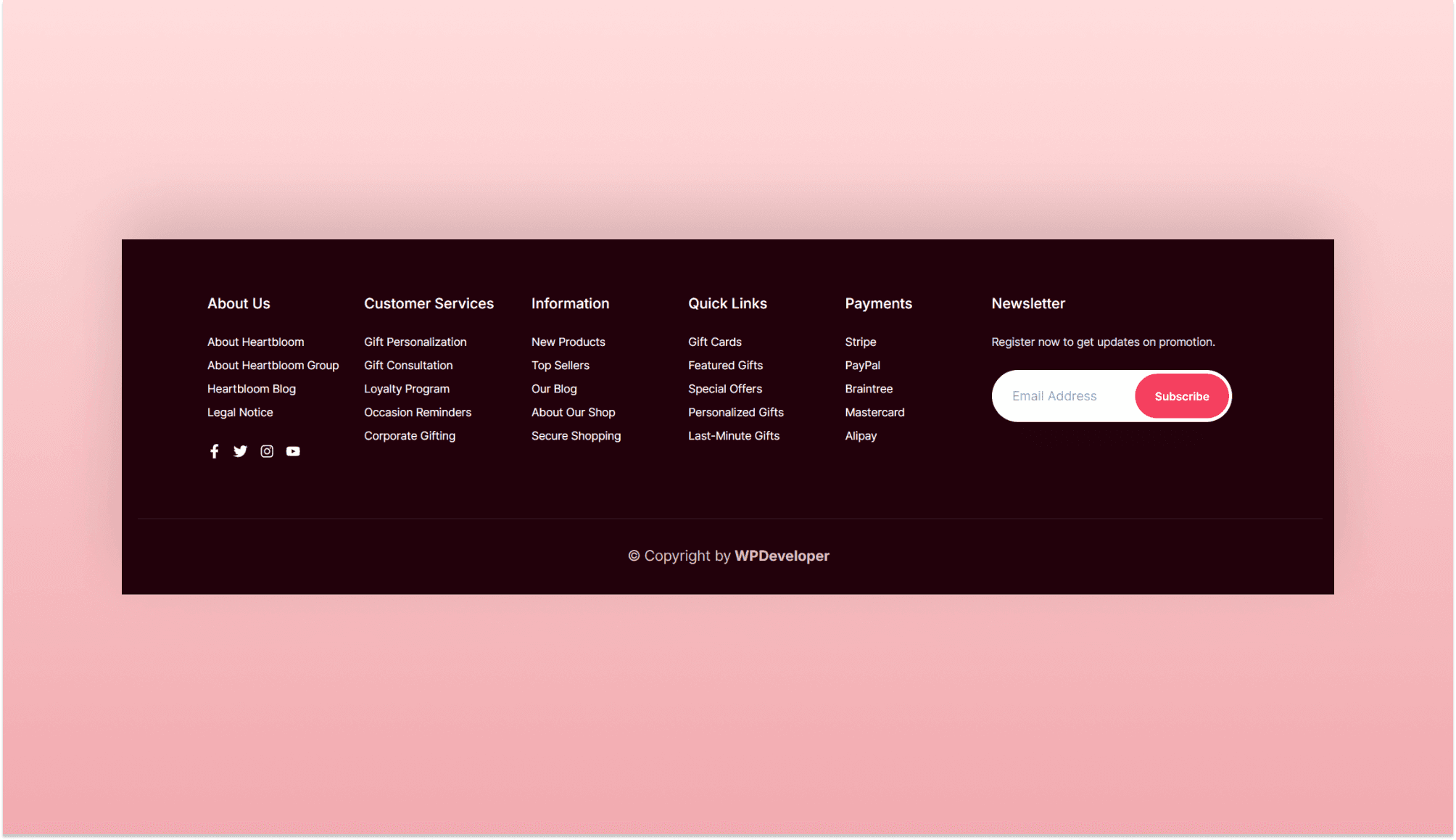The height and width of the screenshot is (840, 1456).
Task: Open the Legal Notice page
Action: click(240, 412)
